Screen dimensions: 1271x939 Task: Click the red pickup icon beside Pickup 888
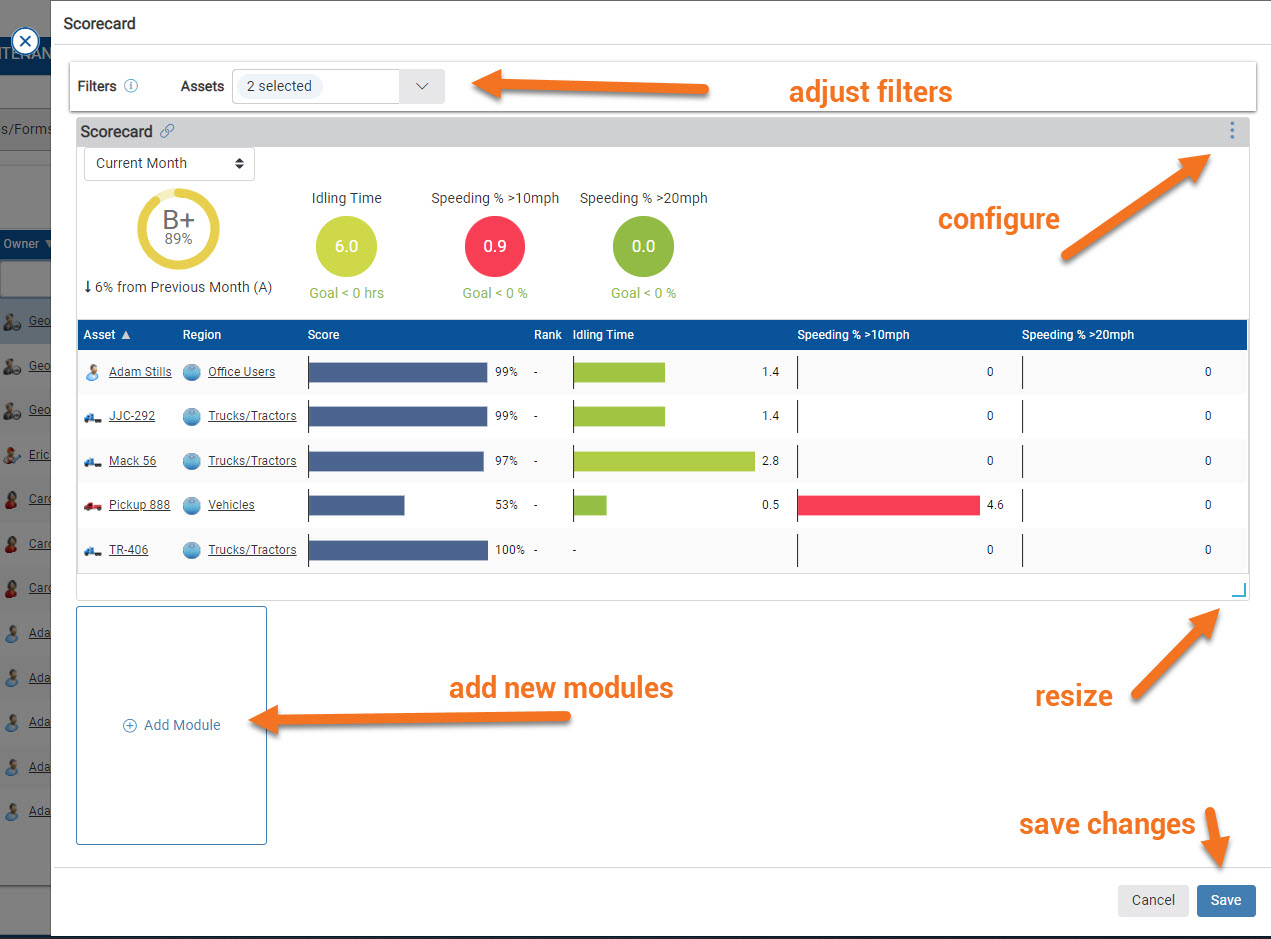click(x=91, y=505)
